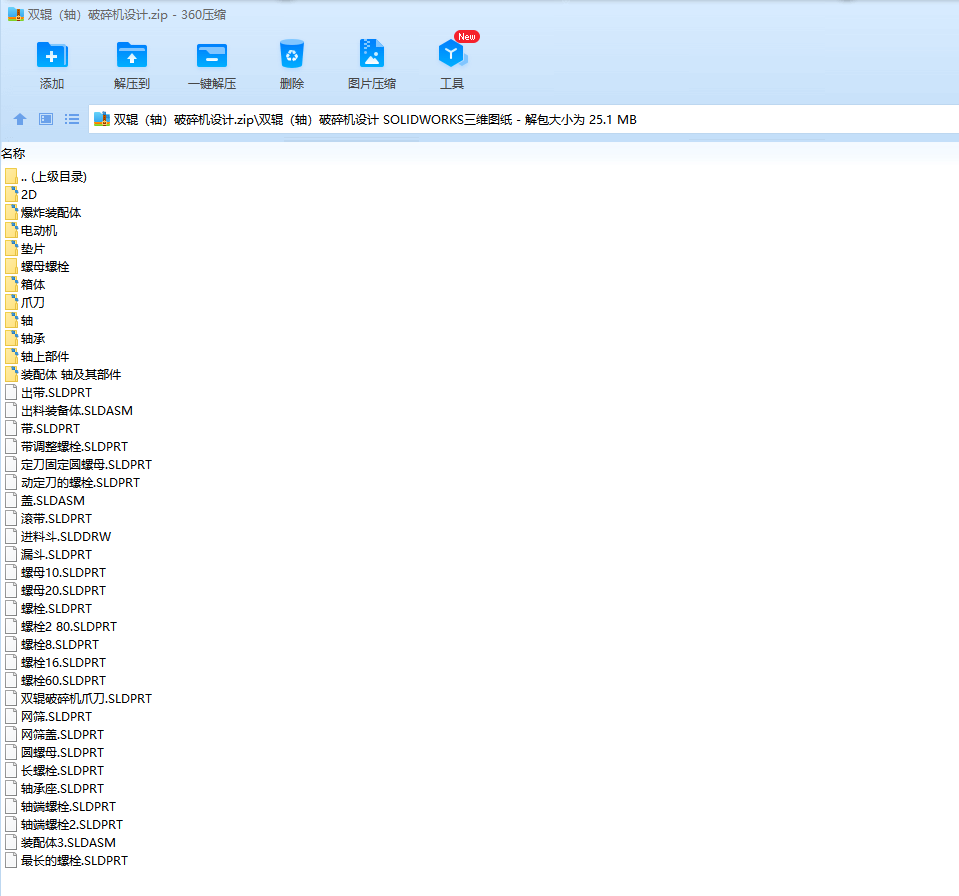959x896 pixels.
Task: Select the file 盖.SLDASM
Action: (45, 500)
